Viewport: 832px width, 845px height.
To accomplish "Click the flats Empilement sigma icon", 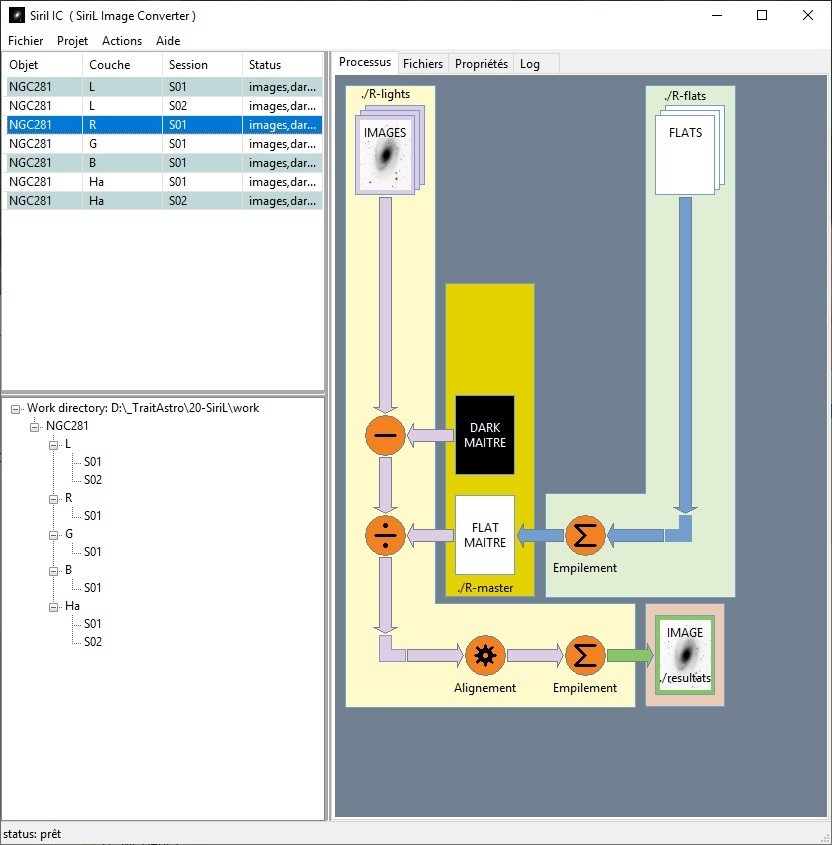I will [x=585, y=536].
